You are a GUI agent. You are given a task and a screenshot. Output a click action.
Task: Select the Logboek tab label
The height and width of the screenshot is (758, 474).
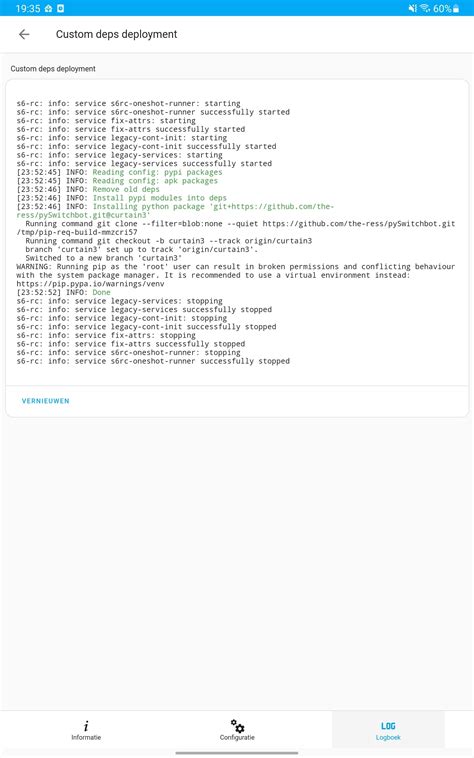(388, 737)
